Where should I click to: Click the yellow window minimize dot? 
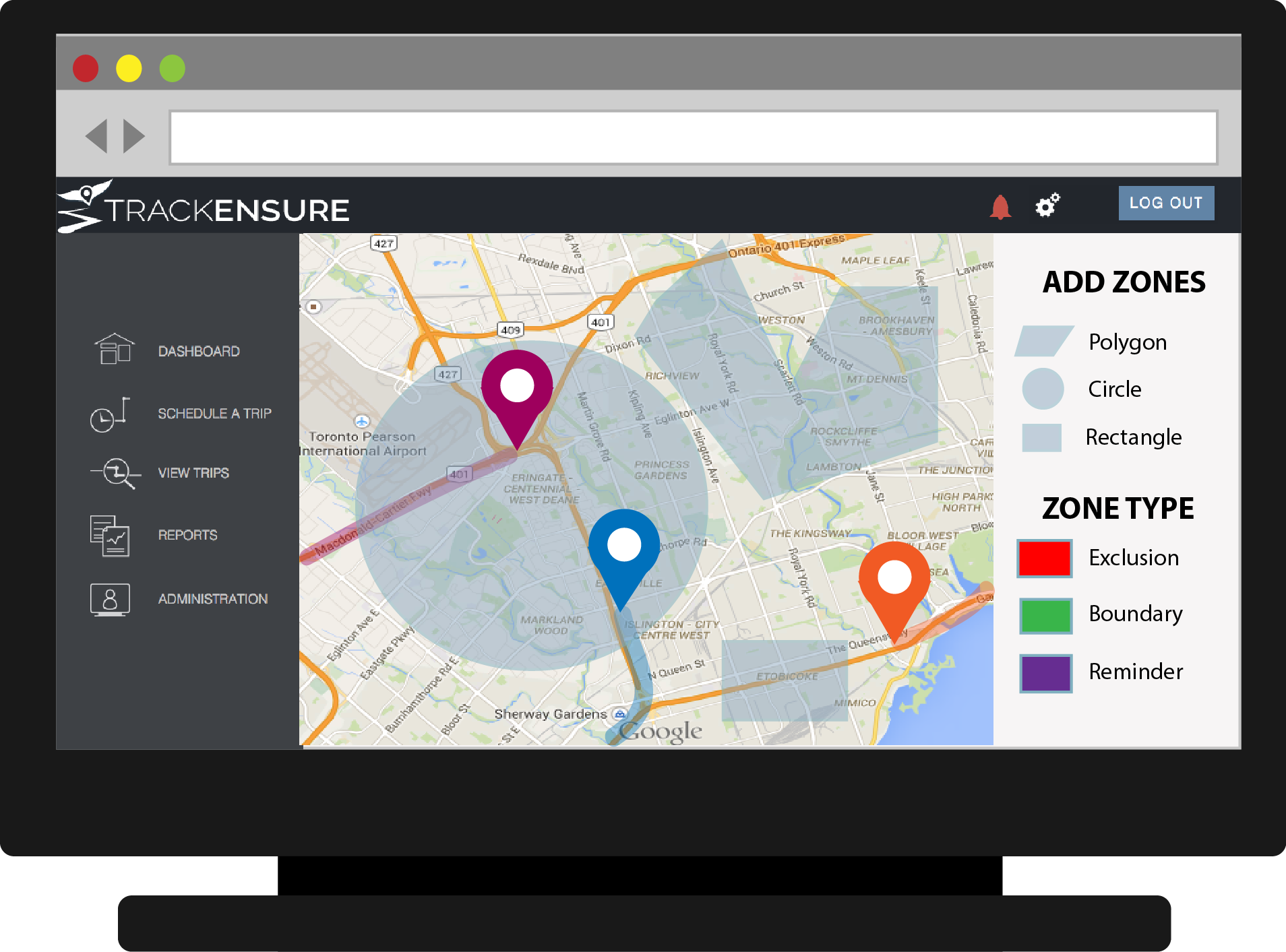[x=129, y=68]
